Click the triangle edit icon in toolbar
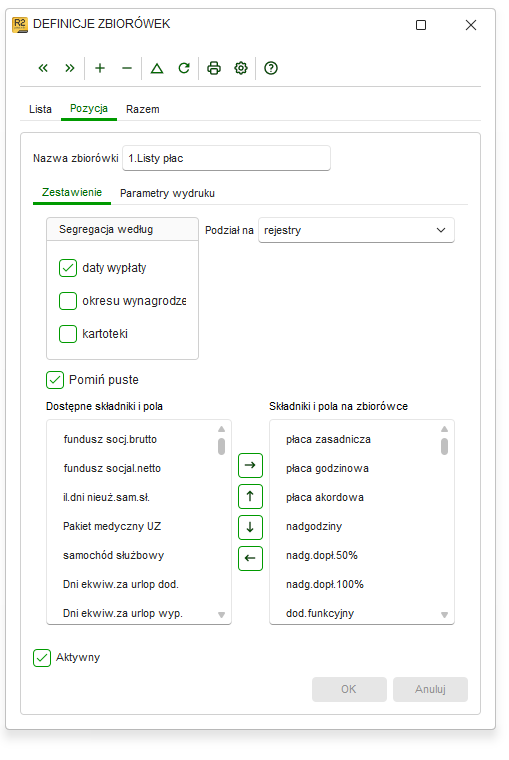Image resolution: width=509 pixels, height=760 pixels. pos(157,68)
